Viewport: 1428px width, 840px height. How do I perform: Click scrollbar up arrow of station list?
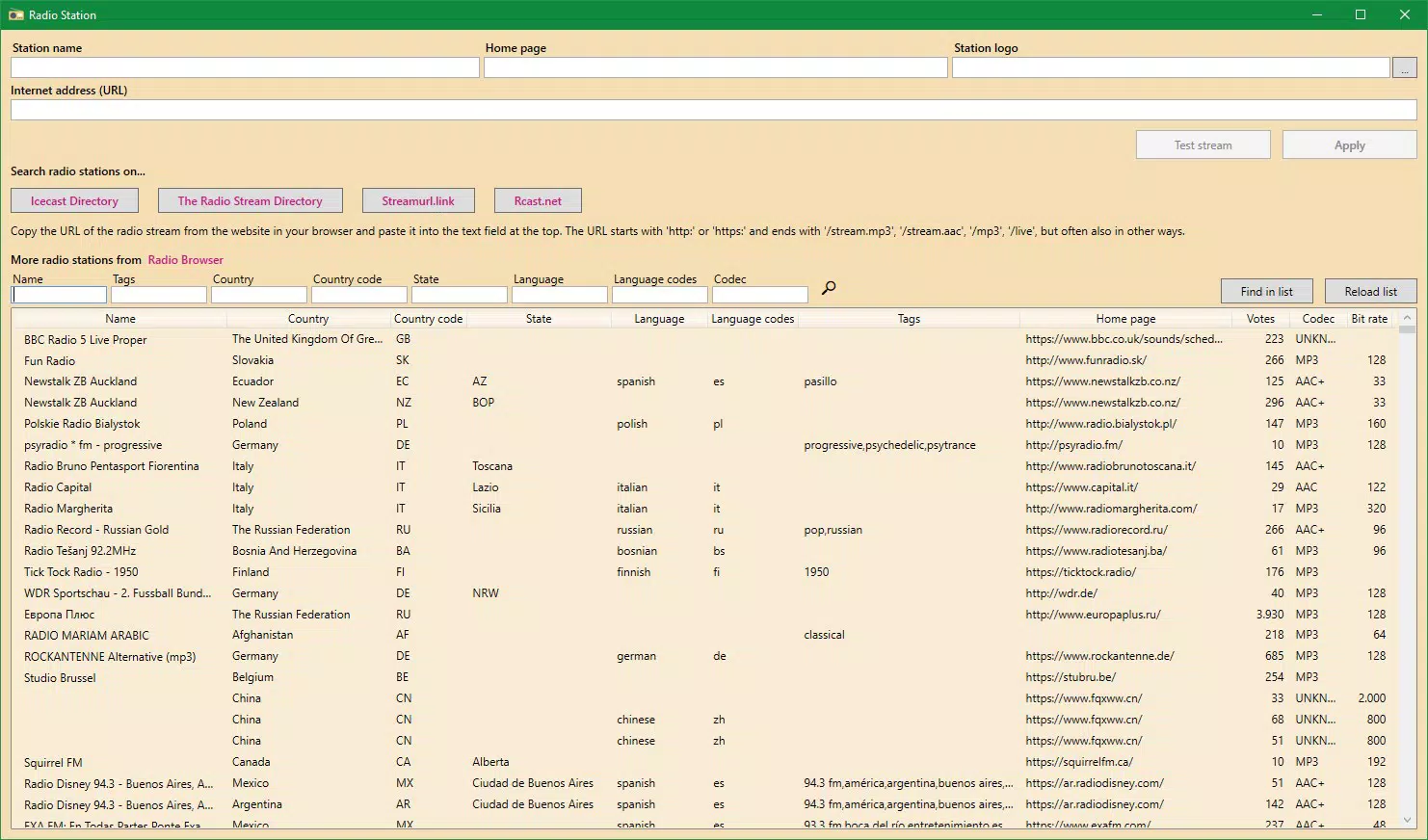pyautogui.click(x=1407, y=317)
